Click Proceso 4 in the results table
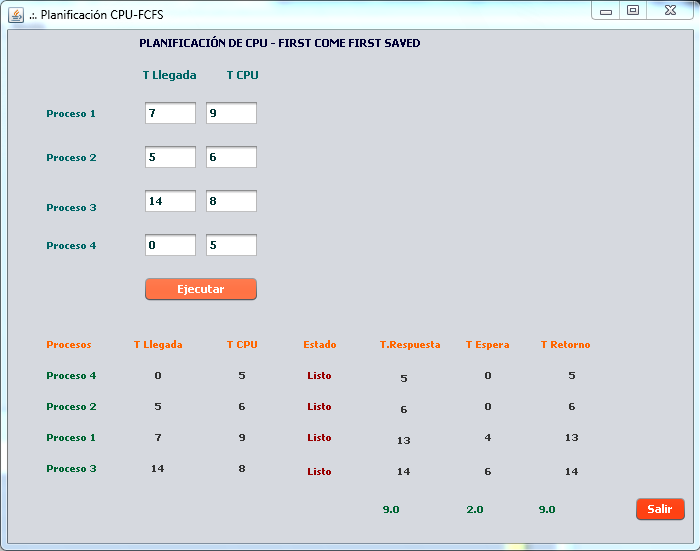Viewport: 700px width, 551px height. pos(71,376)
